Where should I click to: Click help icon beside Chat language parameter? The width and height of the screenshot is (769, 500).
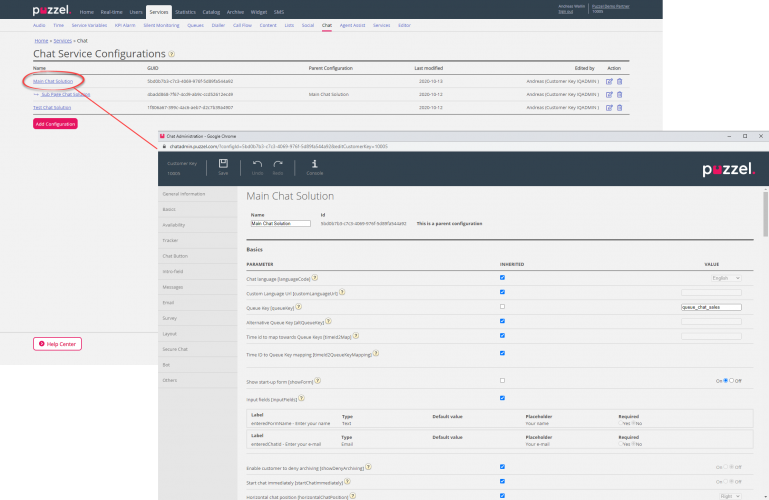(x=316, y=278)
